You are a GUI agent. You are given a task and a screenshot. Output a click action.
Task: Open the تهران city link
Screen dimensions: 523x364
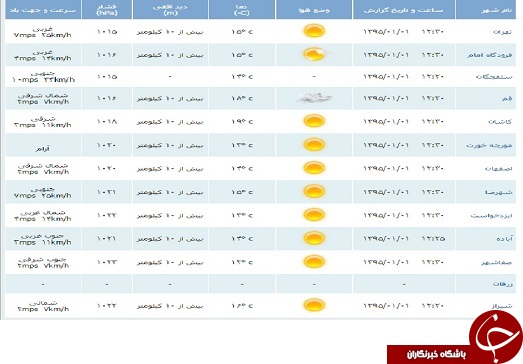tap(502, 32)
